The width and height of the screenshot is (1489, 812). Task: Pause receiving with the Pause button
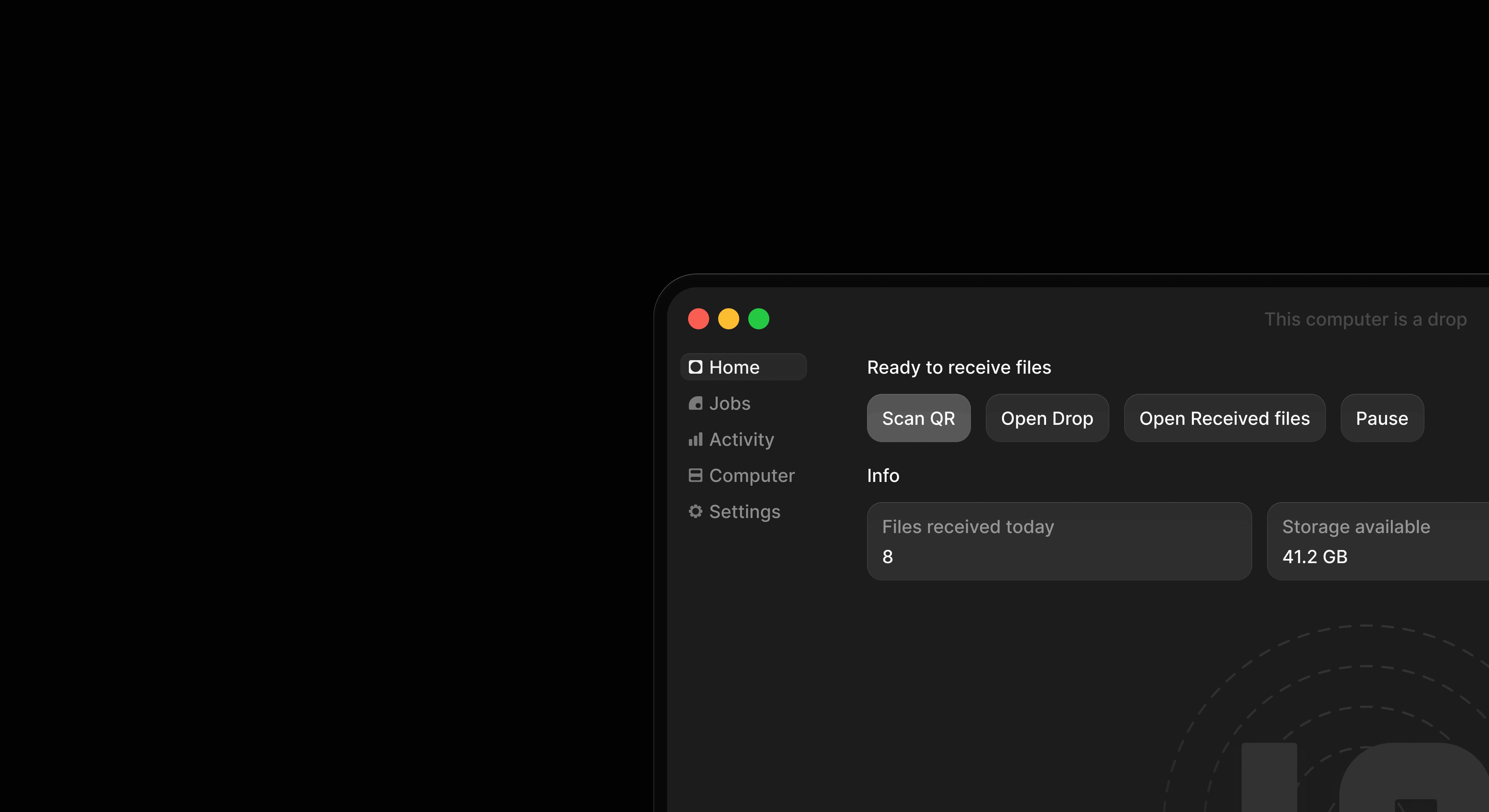click(1382, 418)
